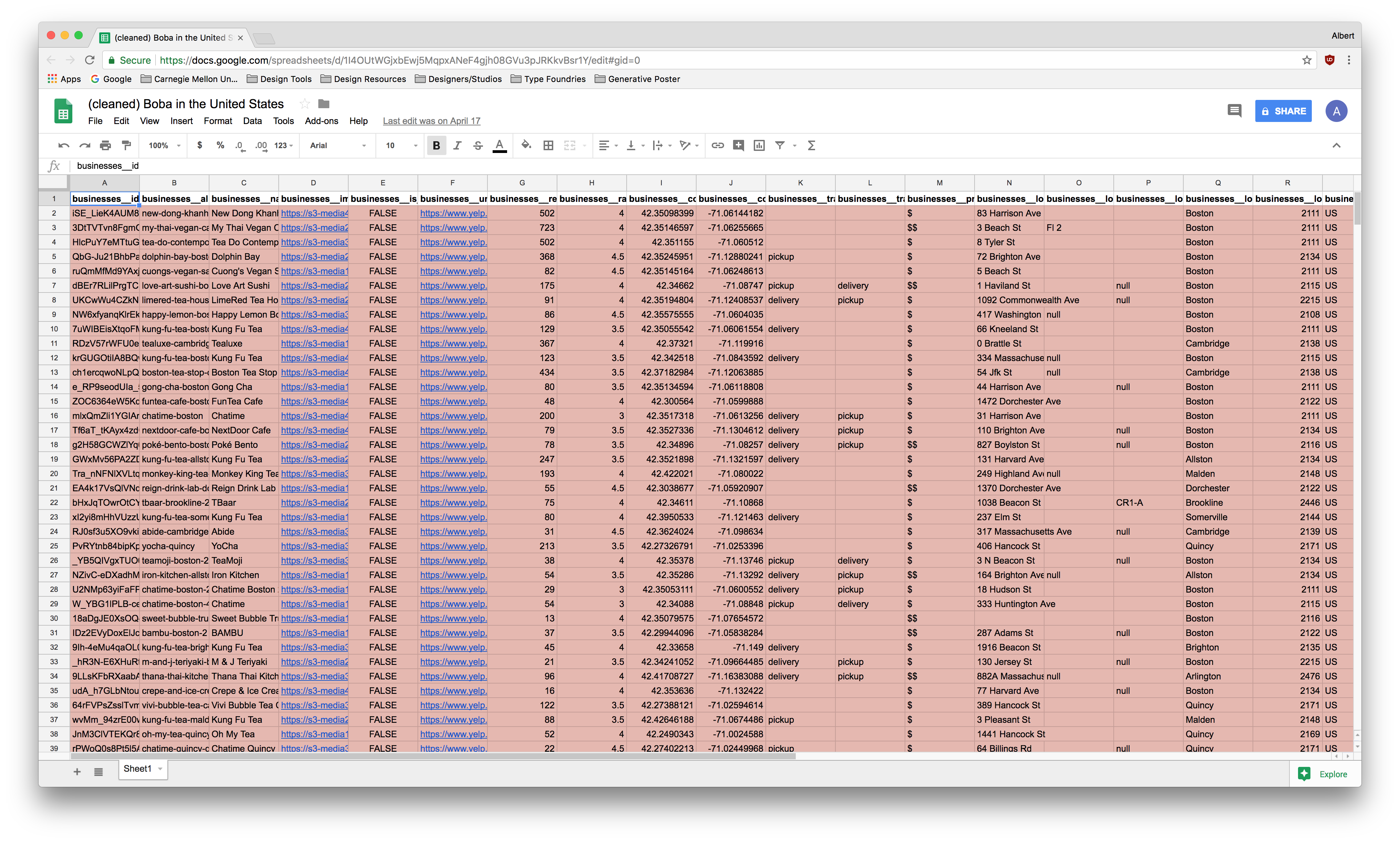Open horizontal align dropdown
The image size is (1400, 842).
click(608, 146)
